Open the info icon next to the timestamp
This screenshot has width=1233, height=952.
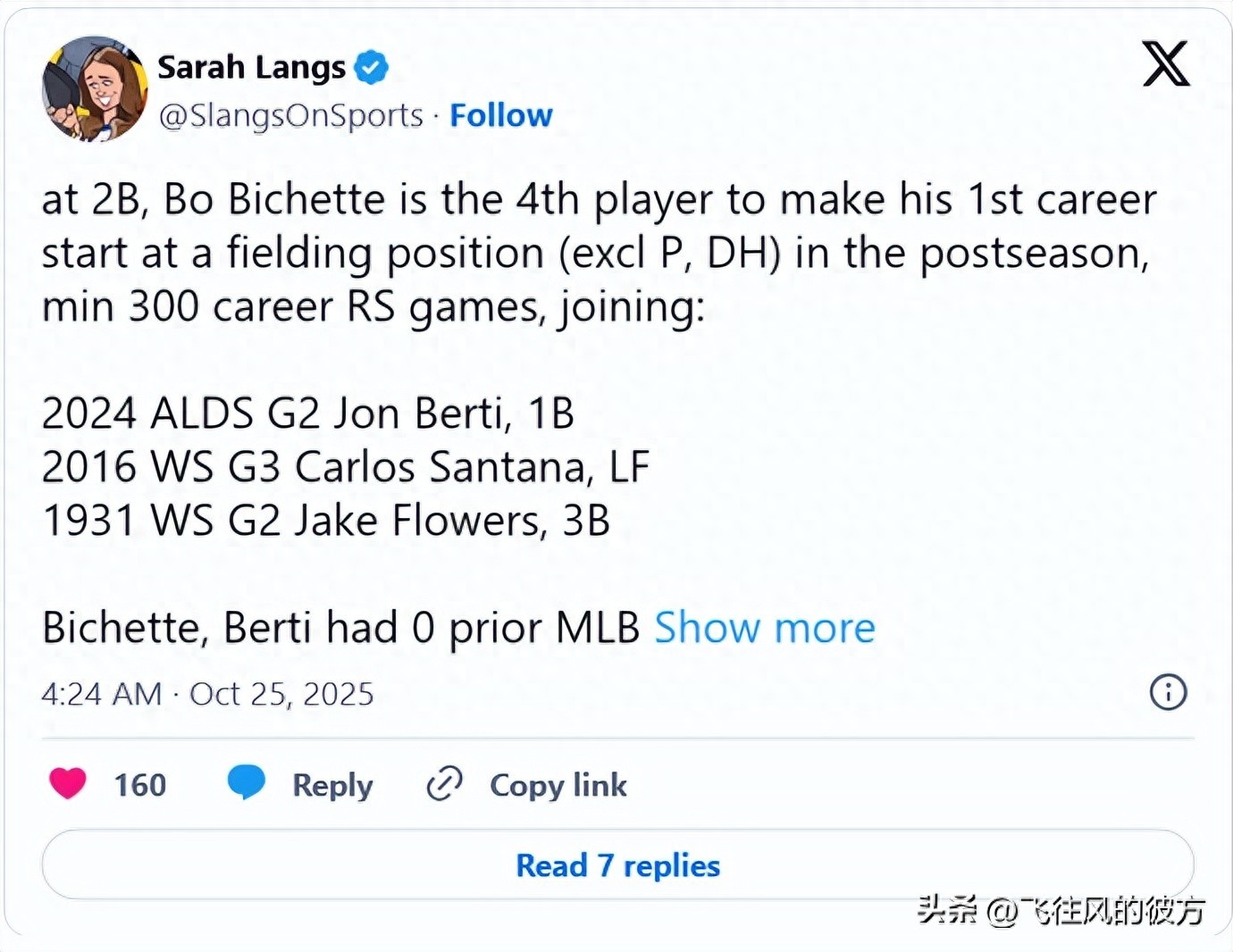[x=1169, y=693]
